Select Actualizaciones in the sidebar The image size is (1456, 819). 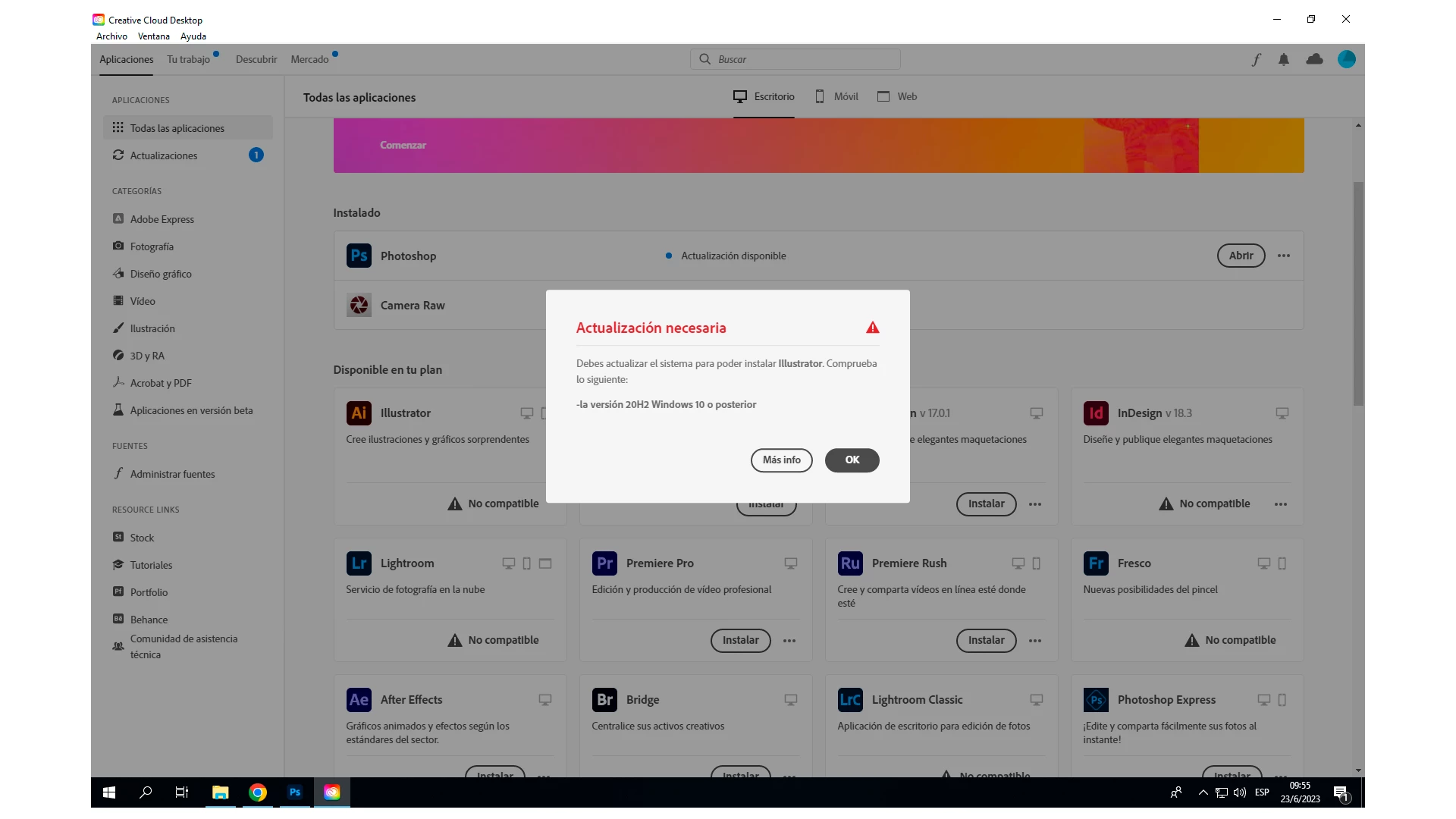pyautogui.click(x=164, y=155)
